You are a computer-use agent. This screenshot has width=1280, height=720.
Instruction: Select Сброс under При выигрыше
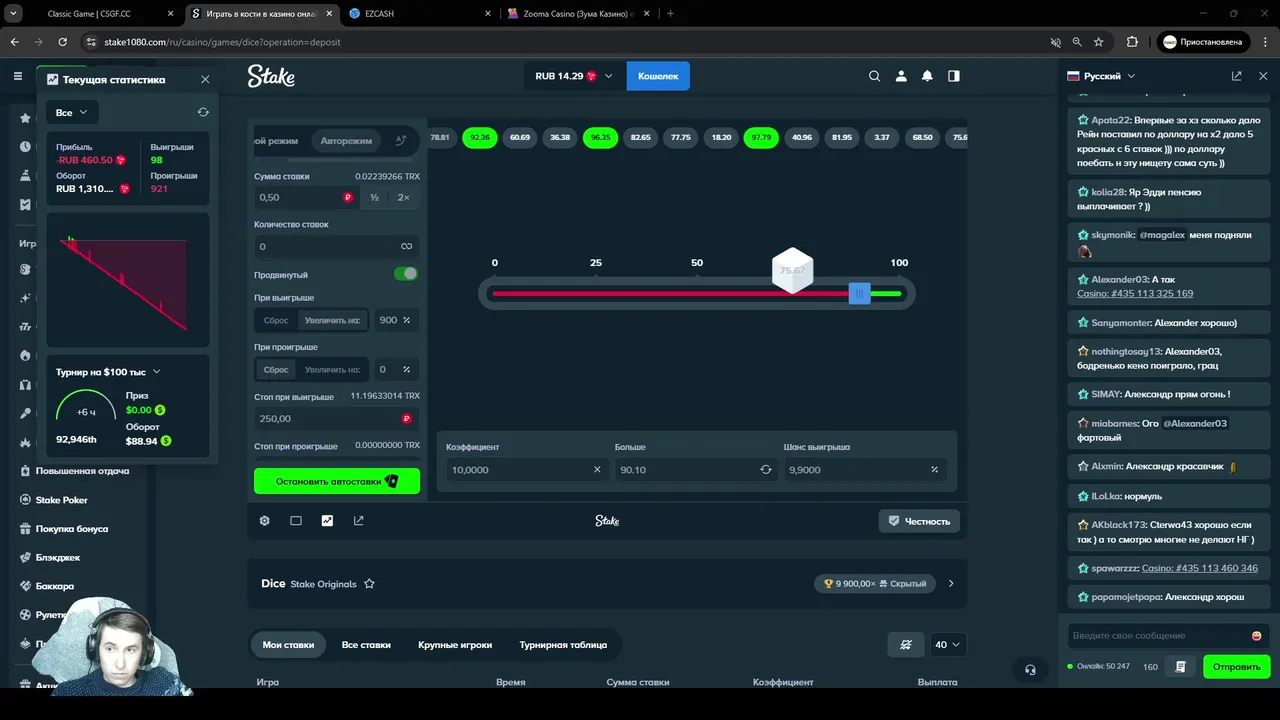coord(276,320)
